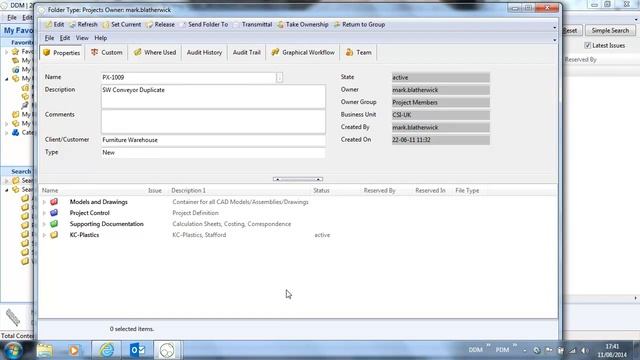Click the green Supporting Documentation folder icon
Image resolution: width=640 pixels, height=360 pixels.
click(54, 224)
